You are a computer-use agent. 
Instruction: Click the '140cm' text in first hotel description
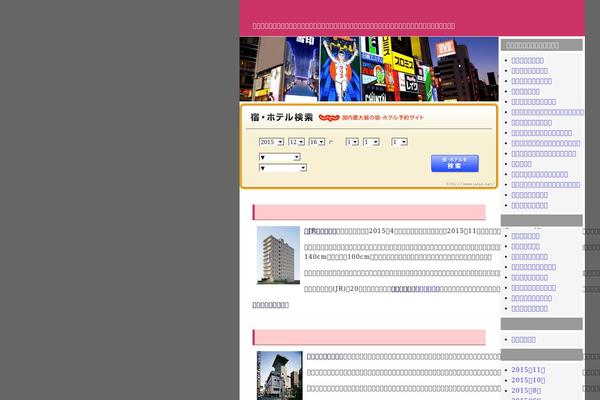(315, 257)
